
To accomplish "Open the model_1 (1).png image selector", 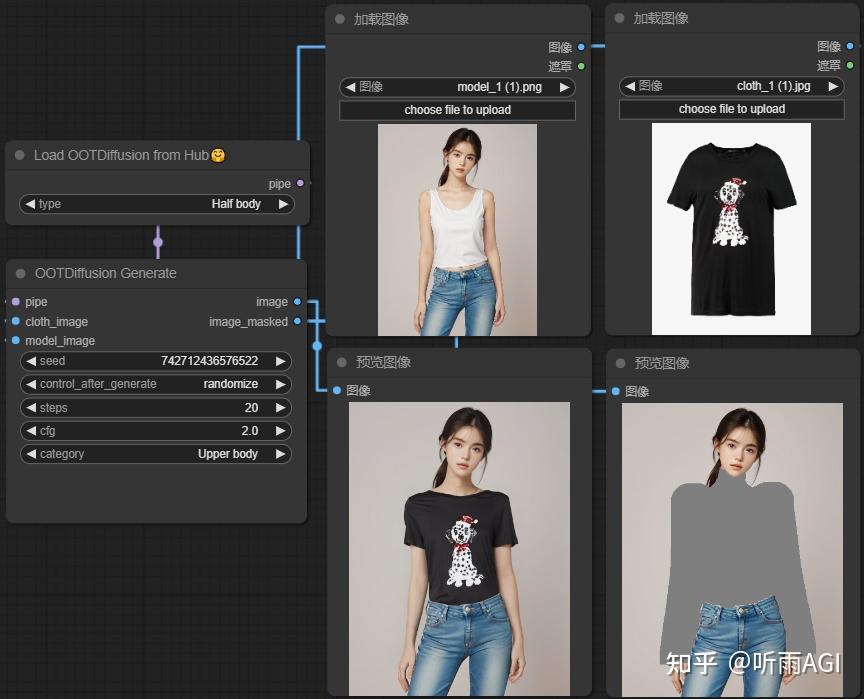I will pyautogui.click(x=457, y=87).
